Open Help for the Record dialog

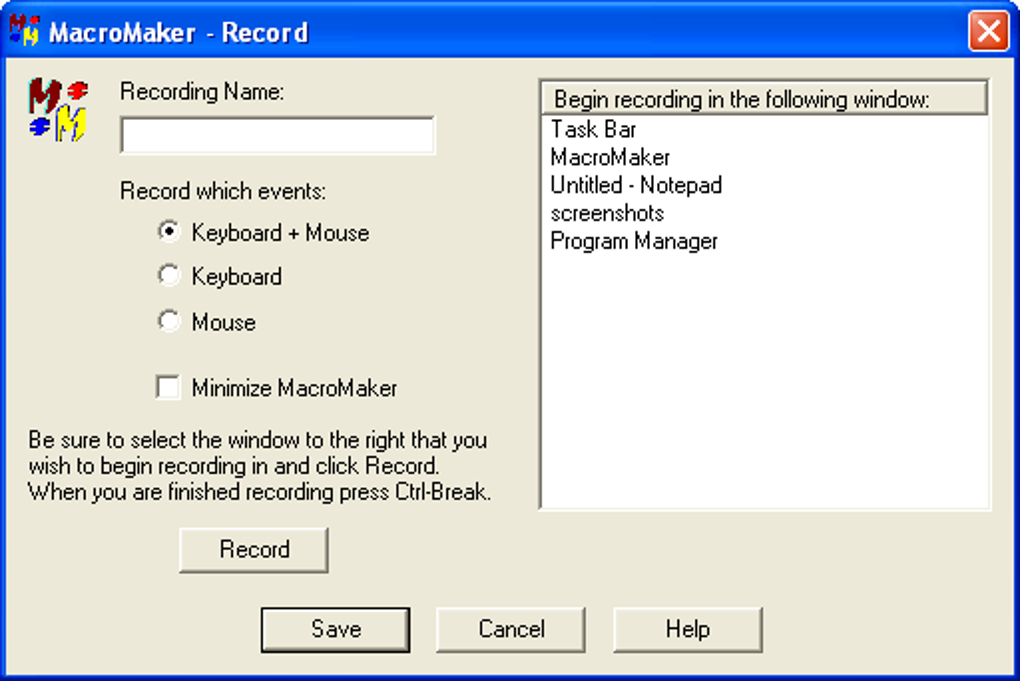688,630
